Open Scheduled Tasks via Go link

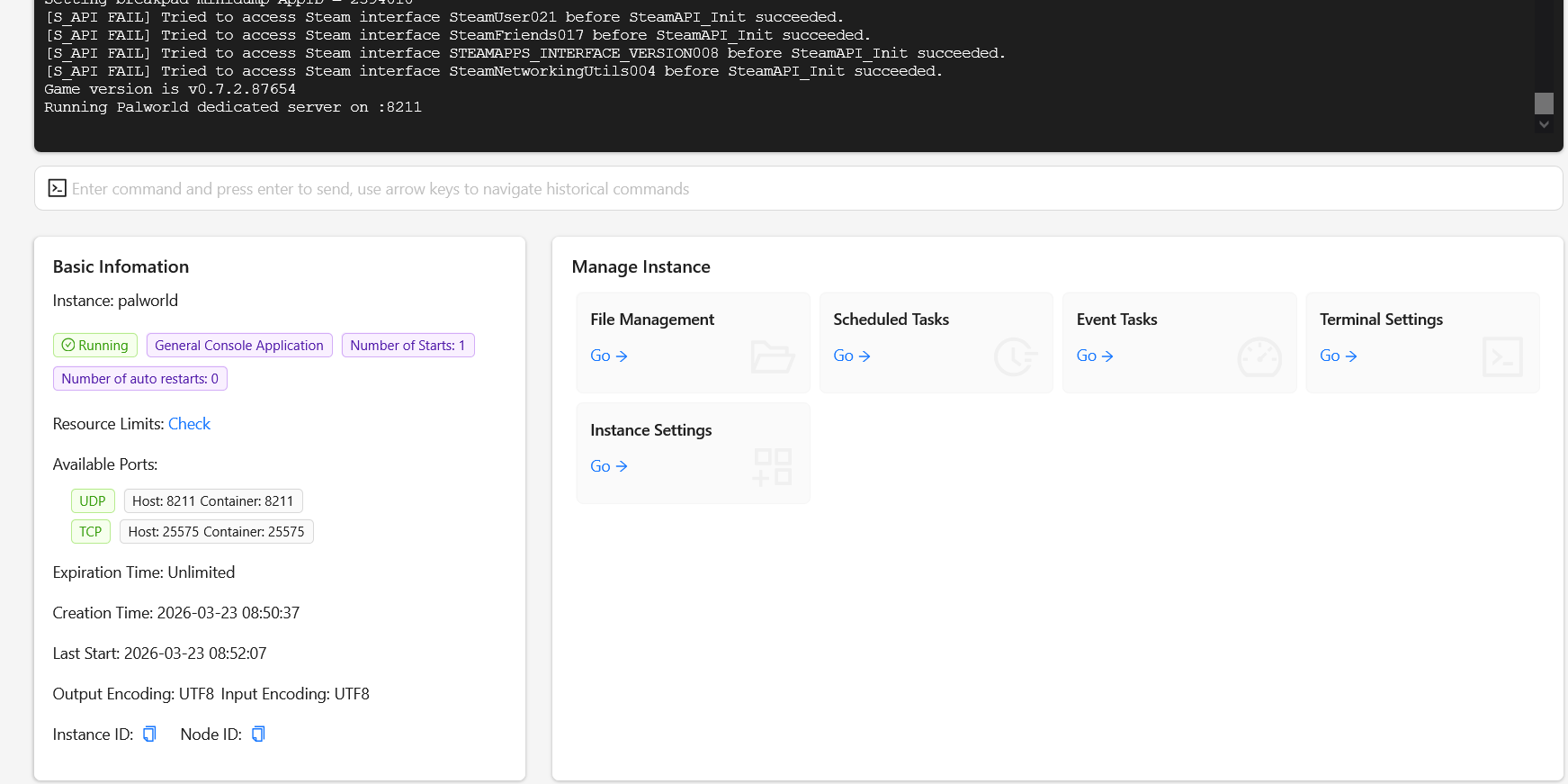tap(851, 356)
